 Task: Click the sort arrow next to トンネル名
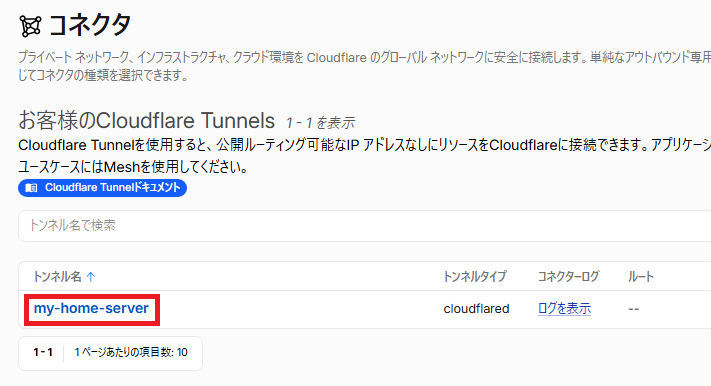pyautogui.click(x=91, y=277)
